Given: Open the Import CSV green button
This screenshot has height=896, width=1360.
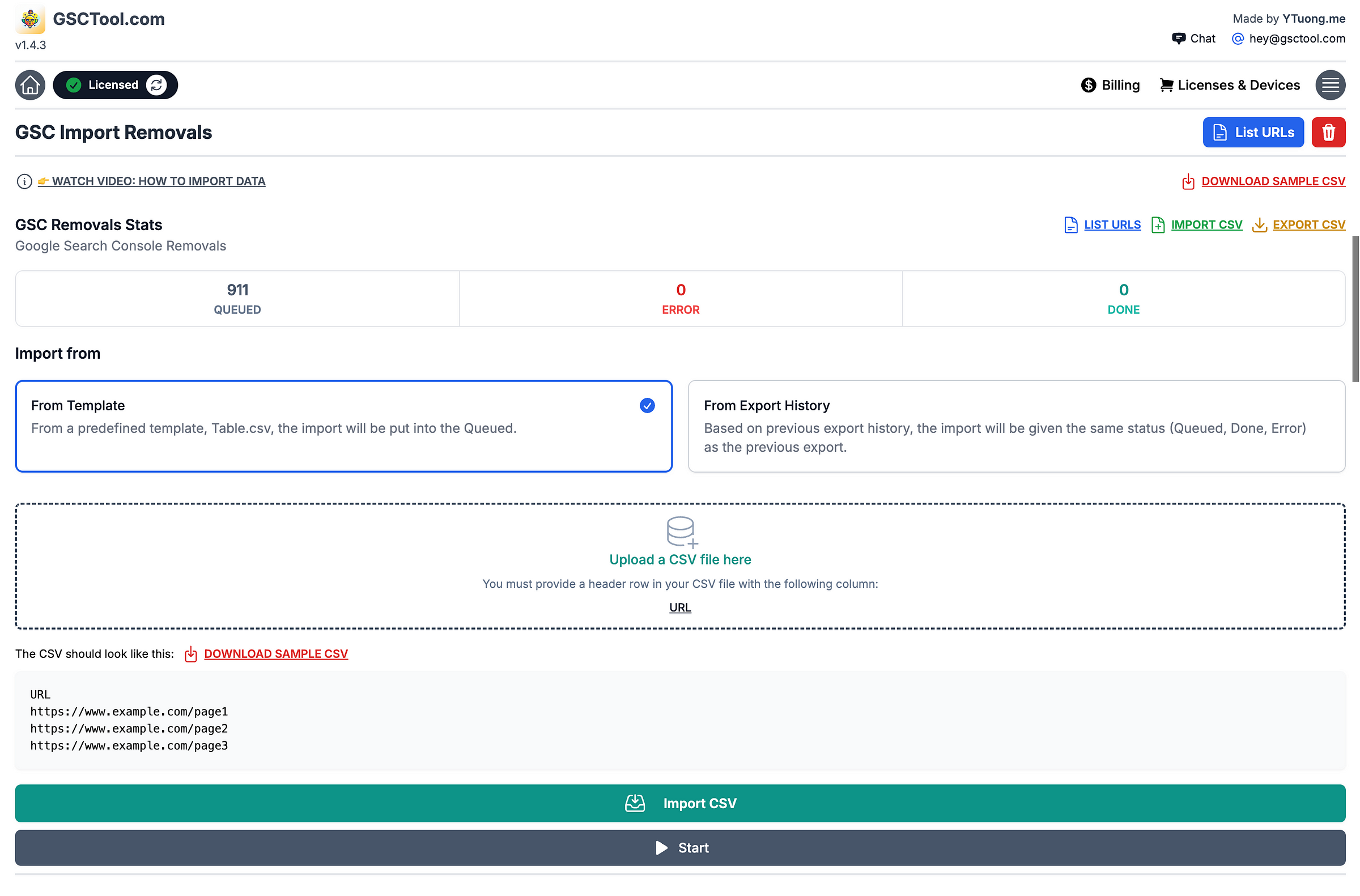Looking at the screenshot, I should pos(680,802).
